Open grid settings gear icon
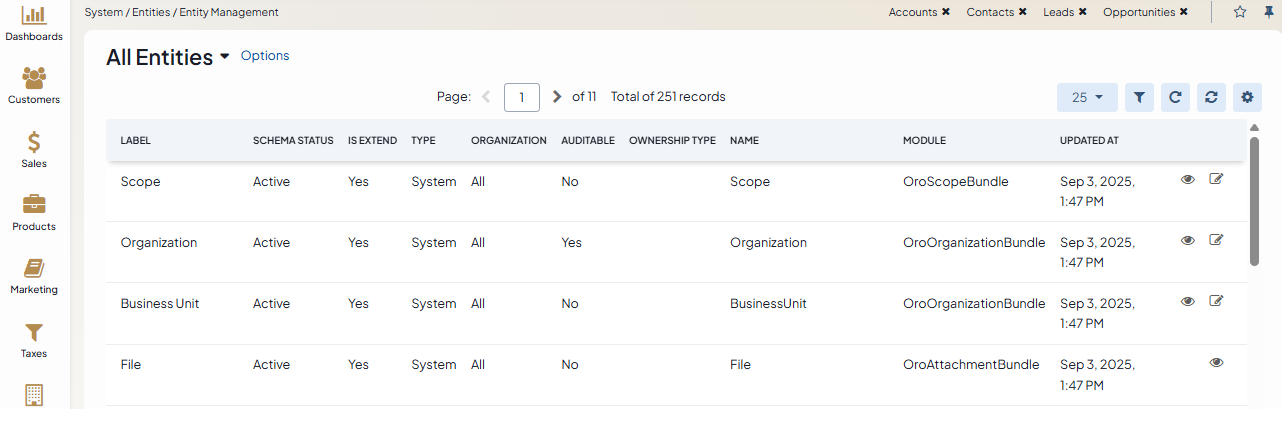Screen dimensions: 1282x434 [x=1247, y=97]
